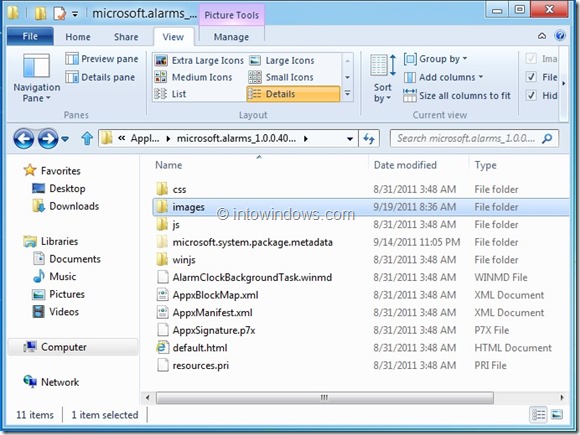Screen dimensions: 580x435
Task: Switch to List layout
Action: pos(170,94)
